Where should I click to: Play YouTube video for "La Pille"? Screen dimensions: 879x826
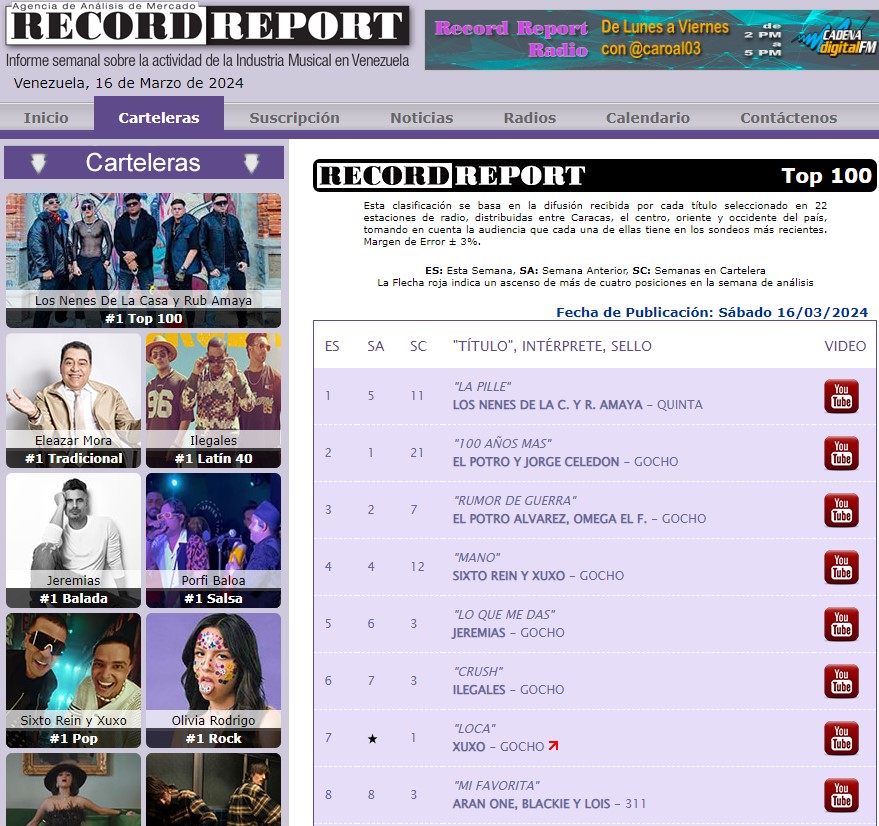(x=841, y=396)
